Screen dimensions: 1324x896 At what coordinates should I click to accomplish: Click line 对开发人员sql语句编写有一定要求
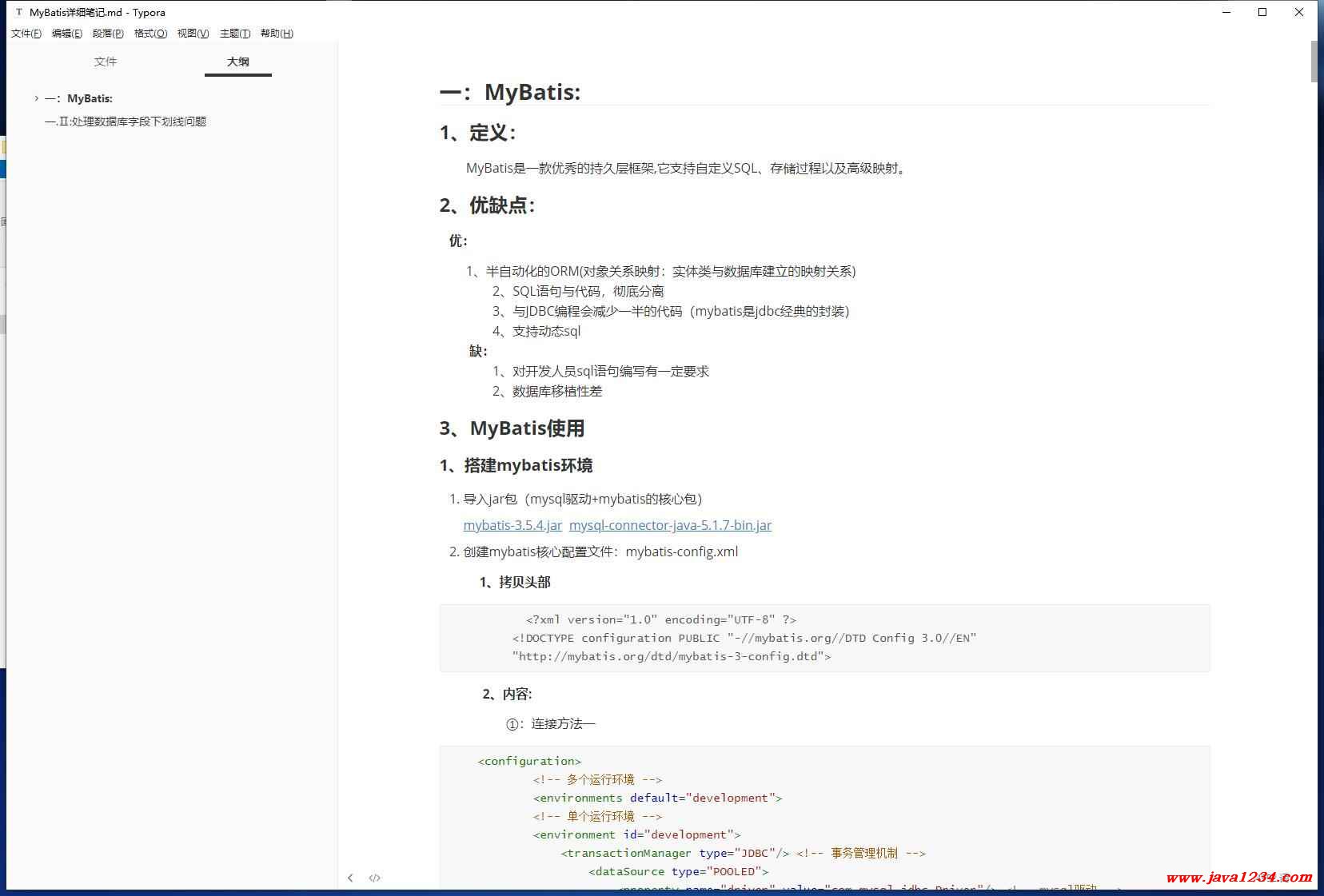(600, 371)
